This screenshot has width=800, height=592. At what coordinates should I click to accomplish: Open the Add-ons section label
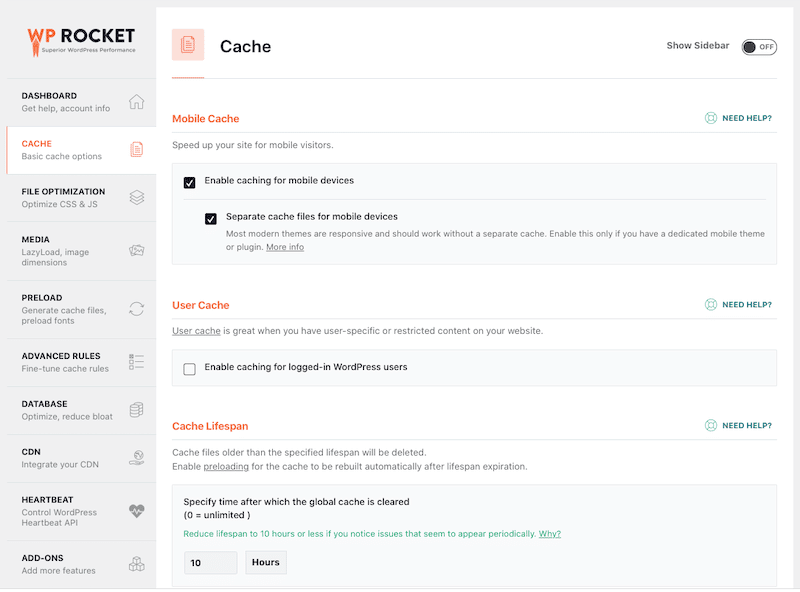(x=42, y=558)
